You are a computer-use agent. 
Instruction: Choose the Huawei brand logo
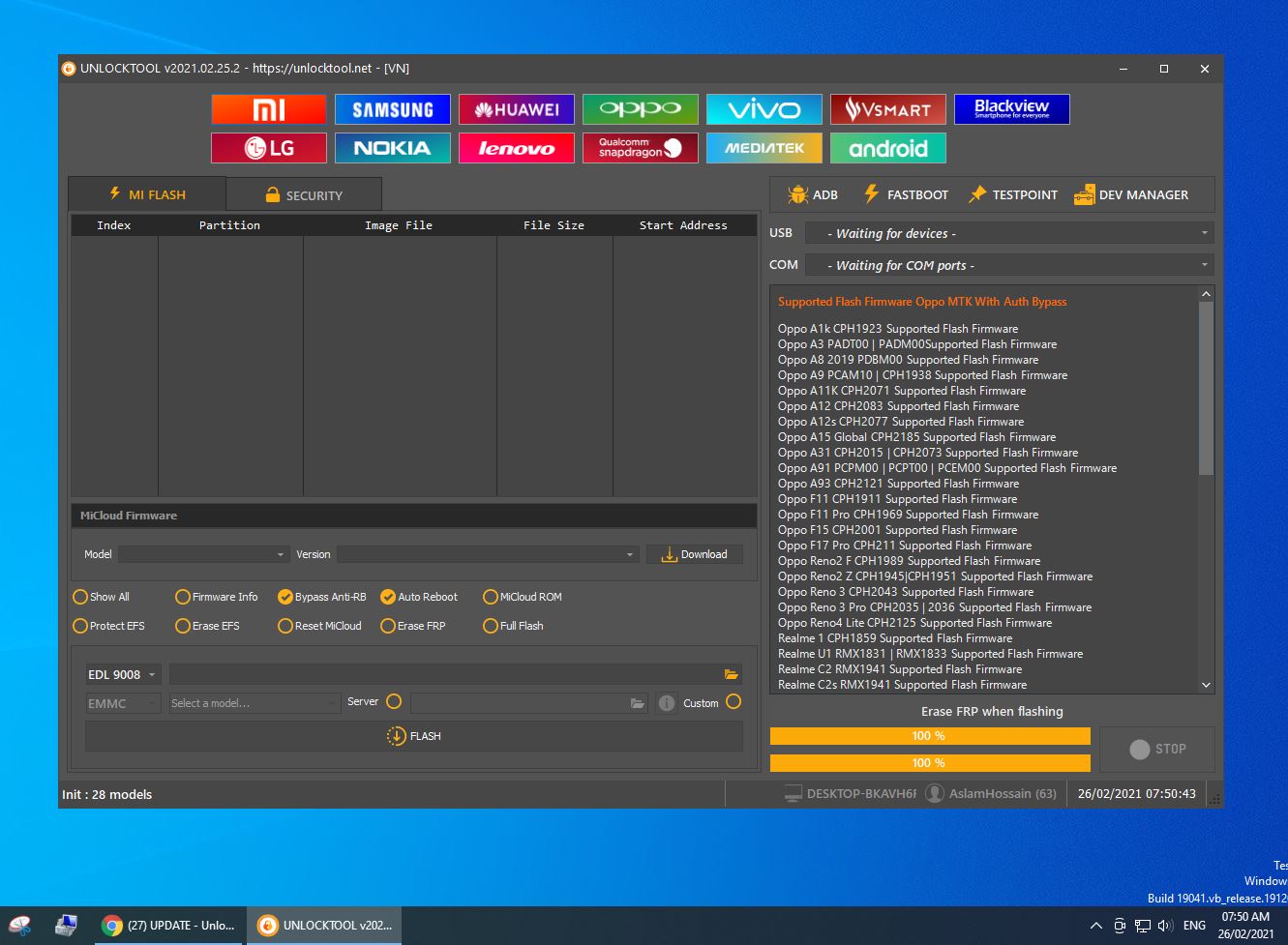(x=517, y=109)
